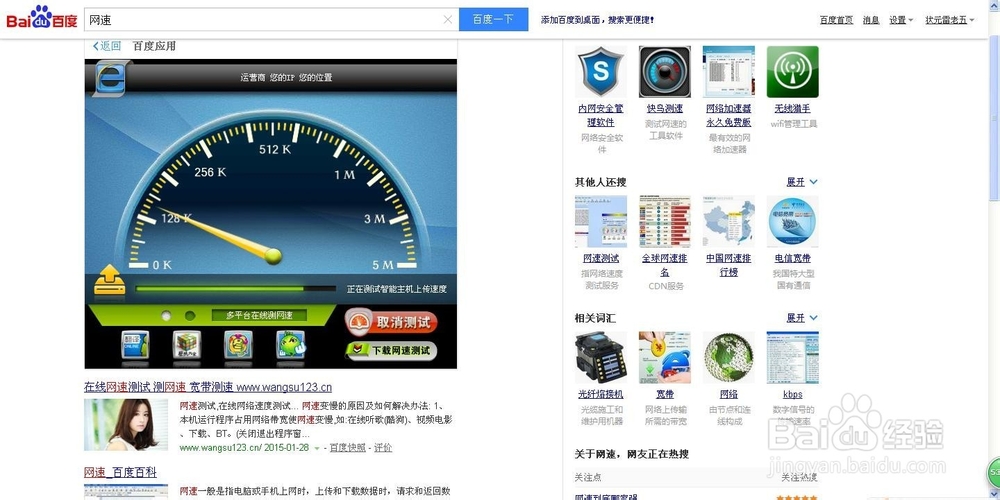Open the 网络 link

[728, 395]
